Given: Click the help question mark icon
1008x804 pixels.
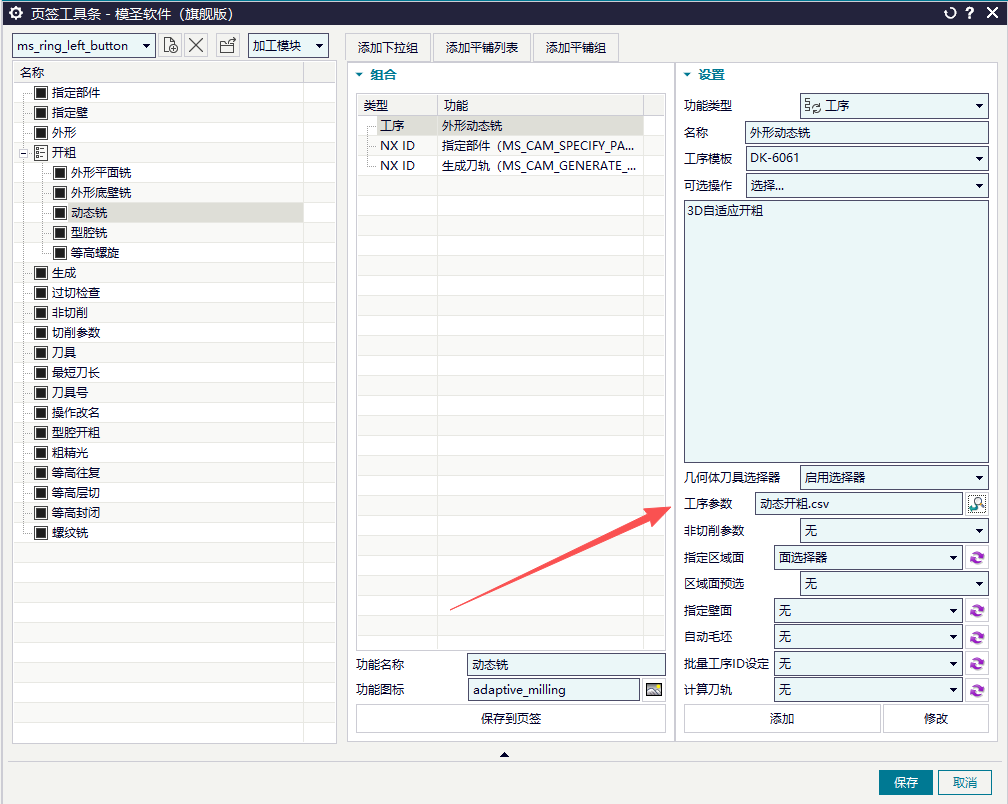Looking at the screenshot, I should point(970,13).
